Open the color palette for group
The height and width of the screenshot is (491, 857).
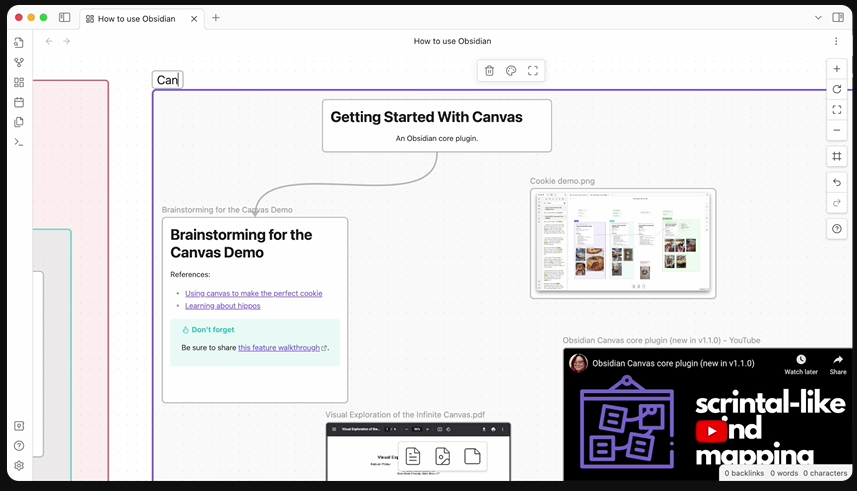tap(511, 71)
